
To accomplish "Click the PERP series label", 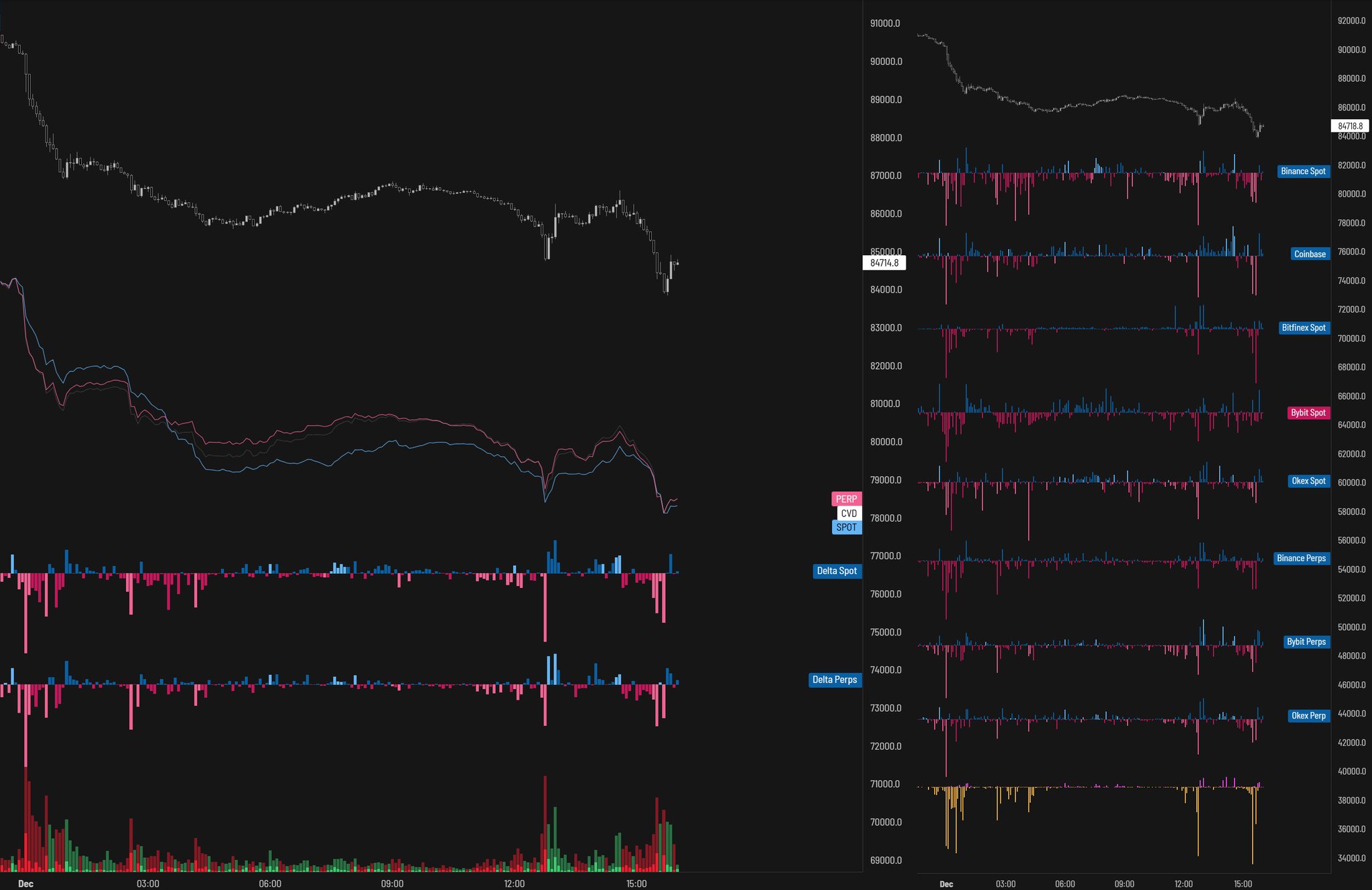I will pyautogui.click(x=846, y=499).
